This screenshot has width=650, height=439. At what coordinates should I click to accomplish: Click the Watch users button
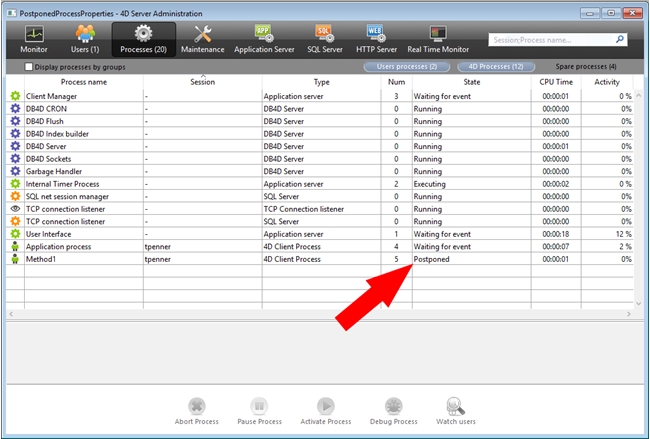pos(456,411)
